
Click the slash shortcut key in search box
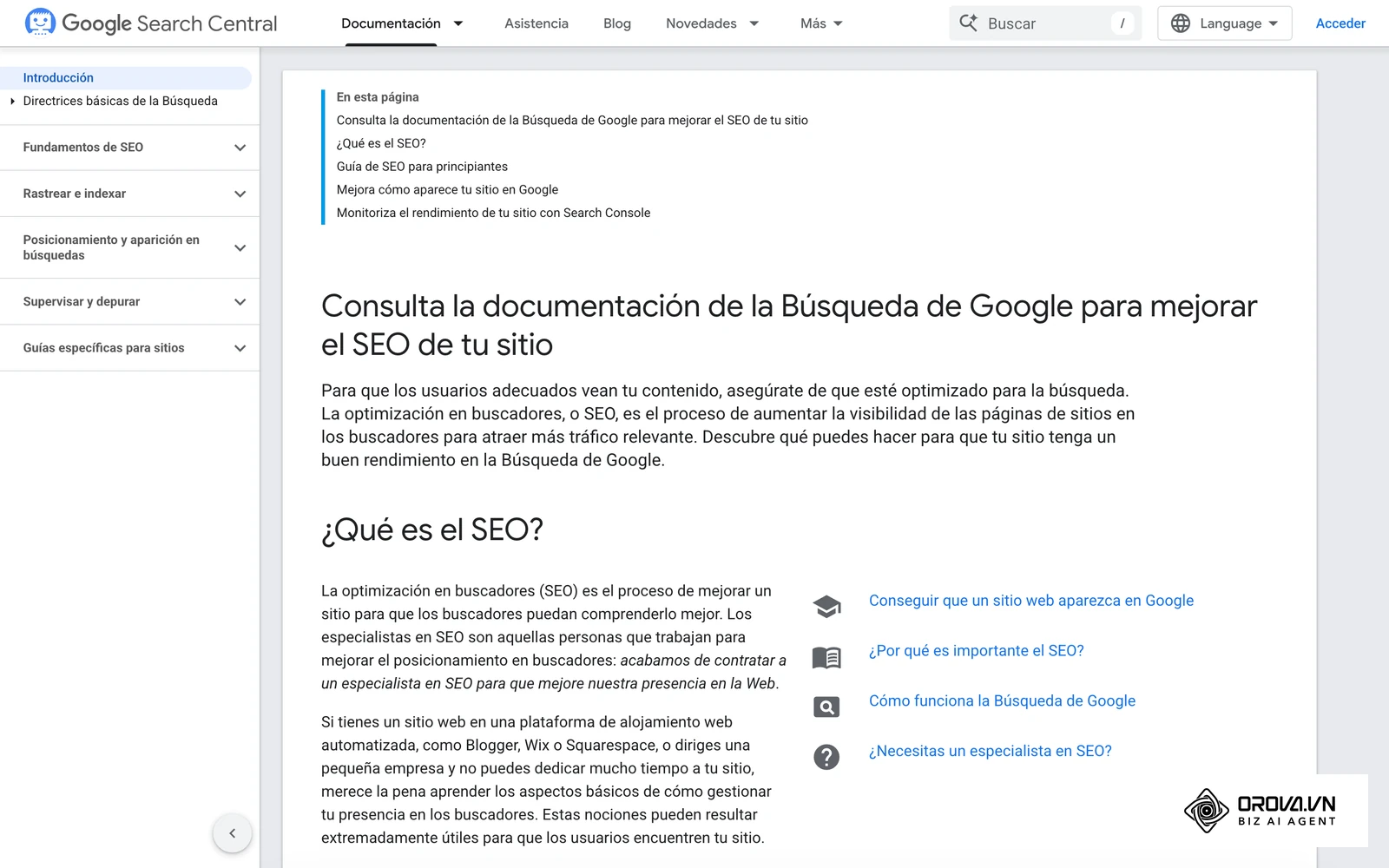(1122, 23)
